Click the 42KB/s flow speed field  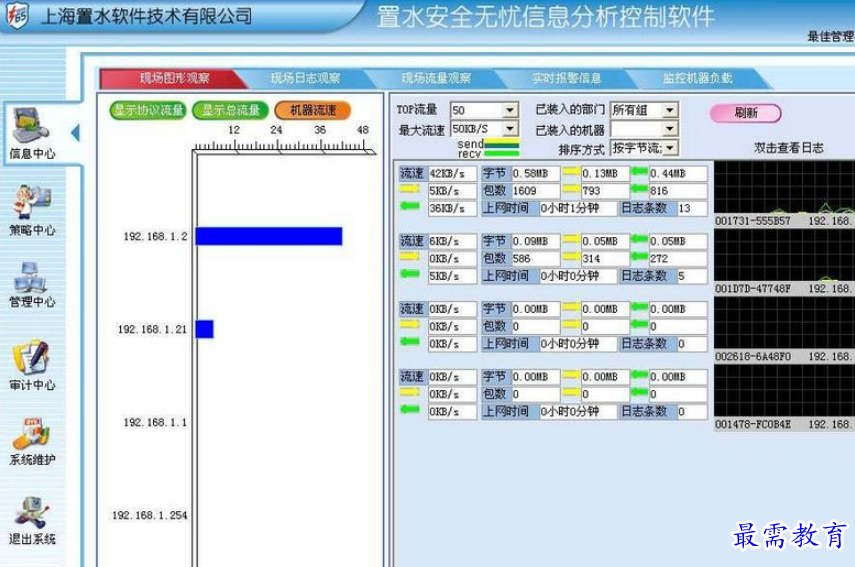tap(452, 174)
